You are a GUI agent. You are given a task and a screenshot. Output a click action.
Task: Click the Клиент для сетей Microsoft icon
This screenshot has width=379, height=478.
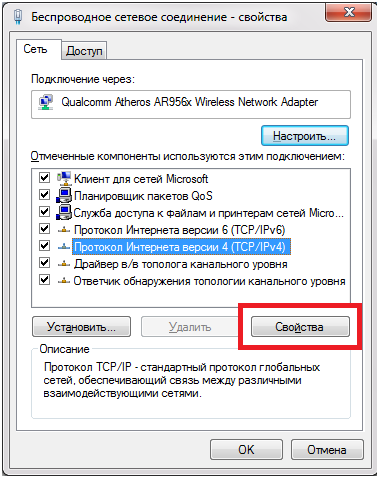tap(64, 179)
